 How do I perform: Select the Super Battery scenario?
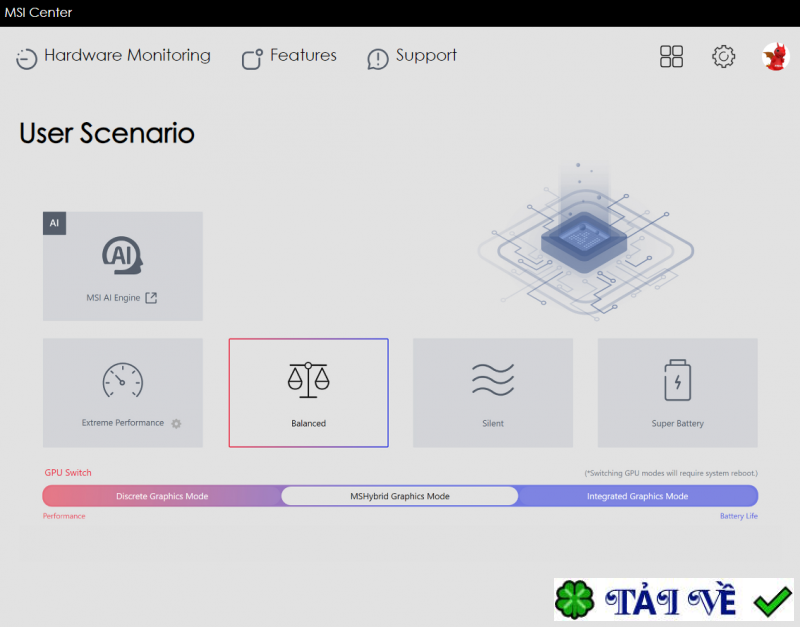click(678, 393)
